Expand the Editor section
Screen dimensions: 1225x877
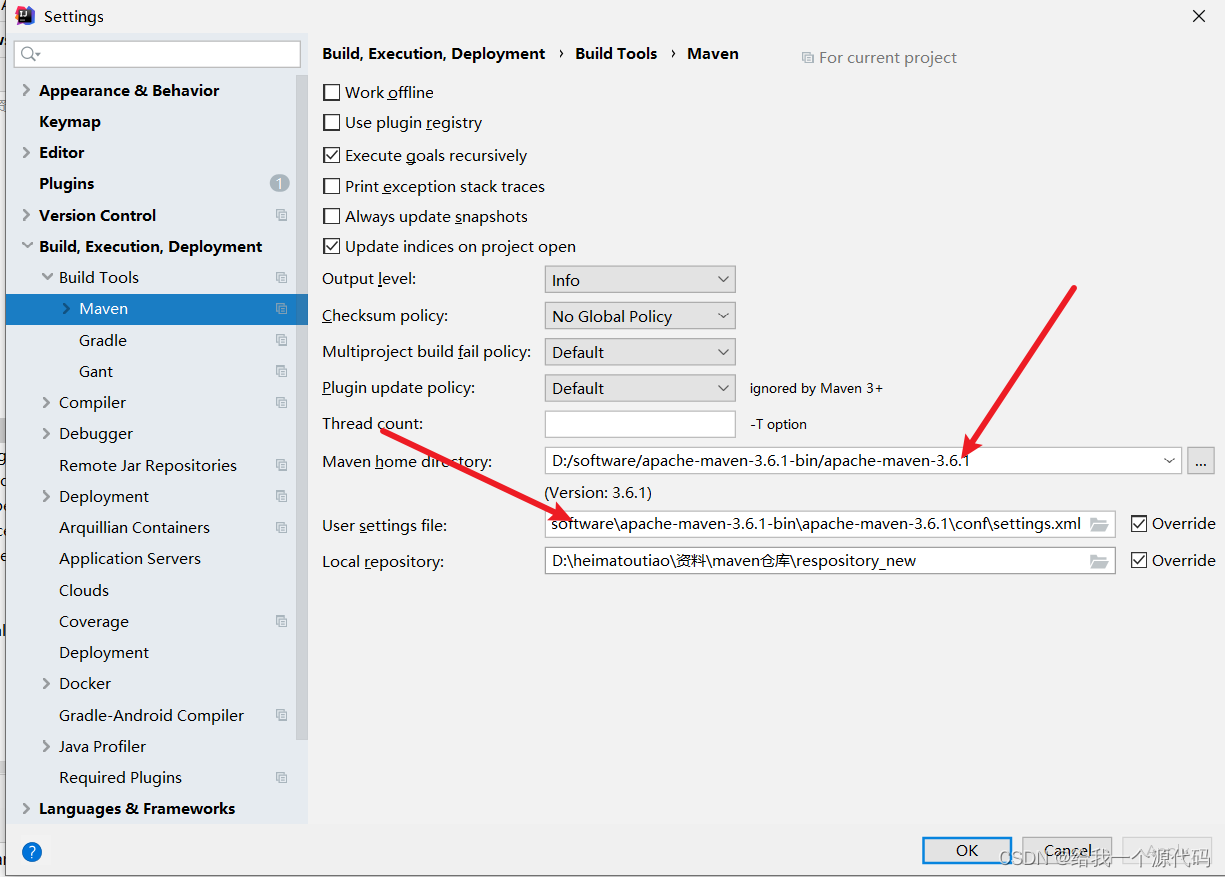26,152
